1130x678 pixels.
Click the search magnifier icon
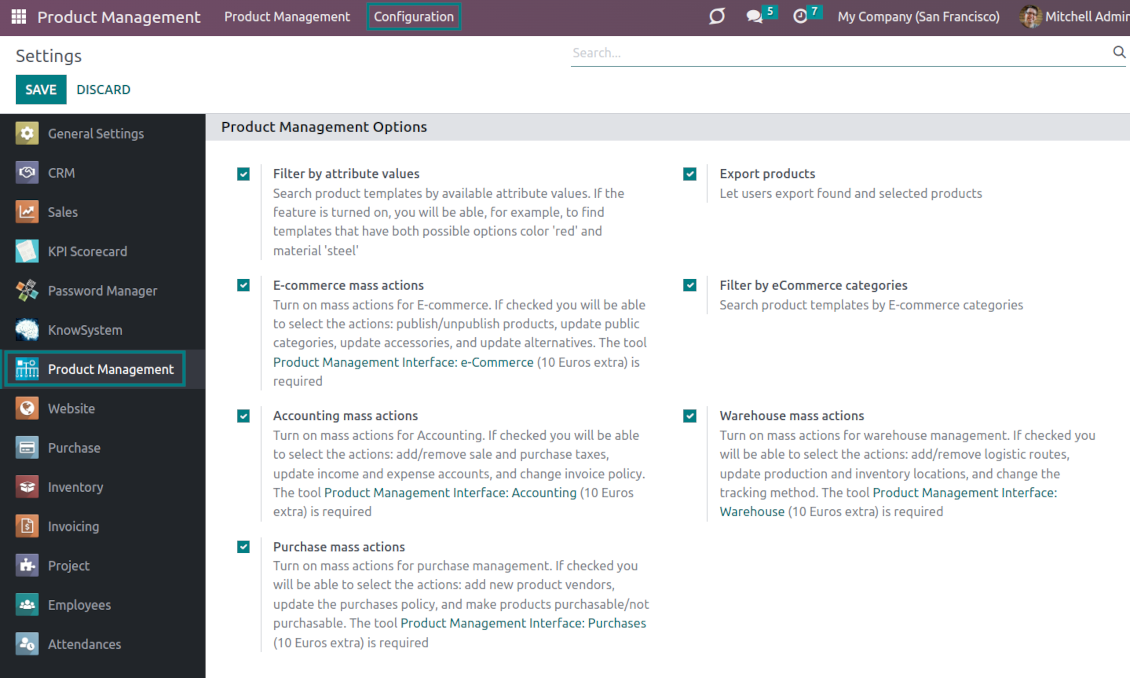click(x=1118, y=52)
